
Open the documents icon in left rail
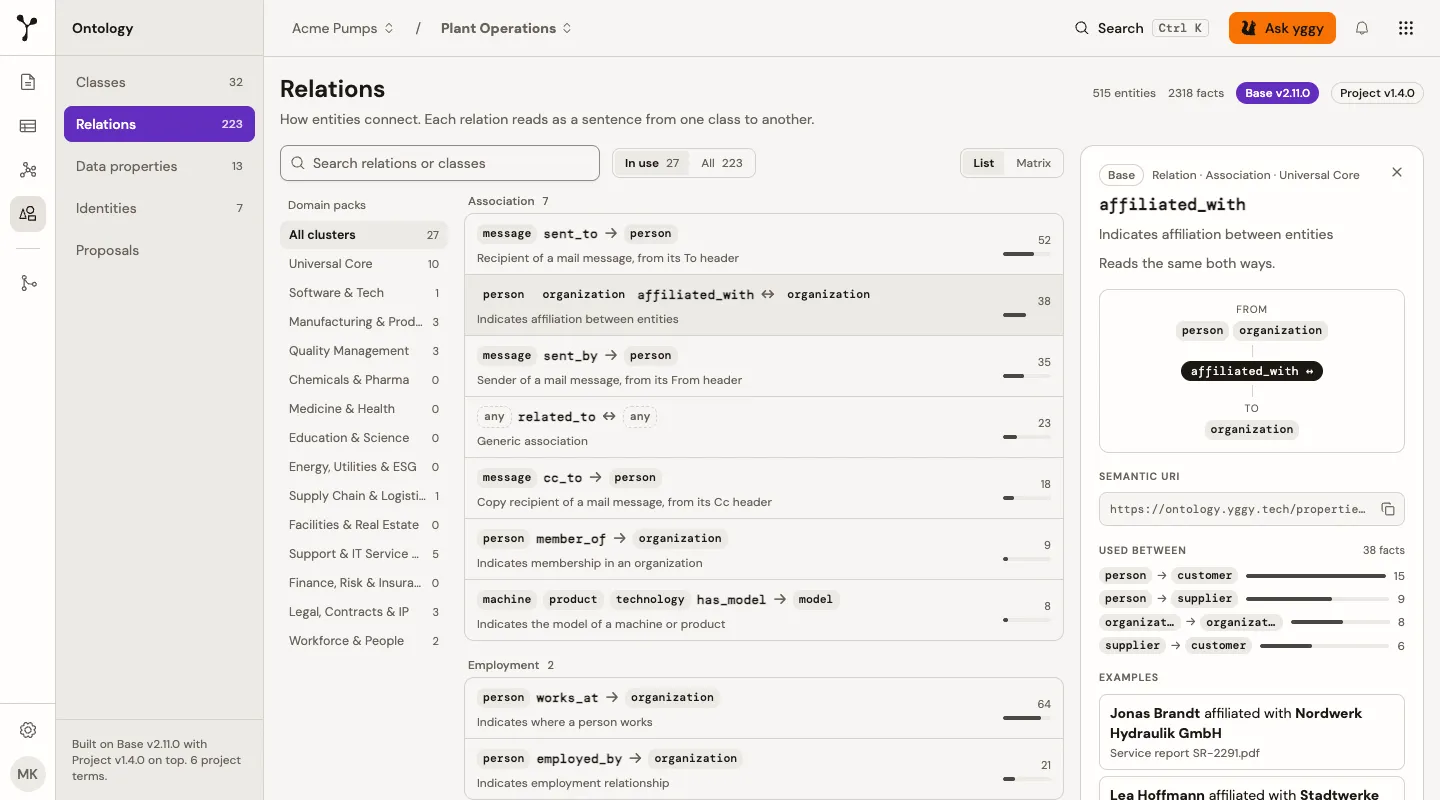28,82
